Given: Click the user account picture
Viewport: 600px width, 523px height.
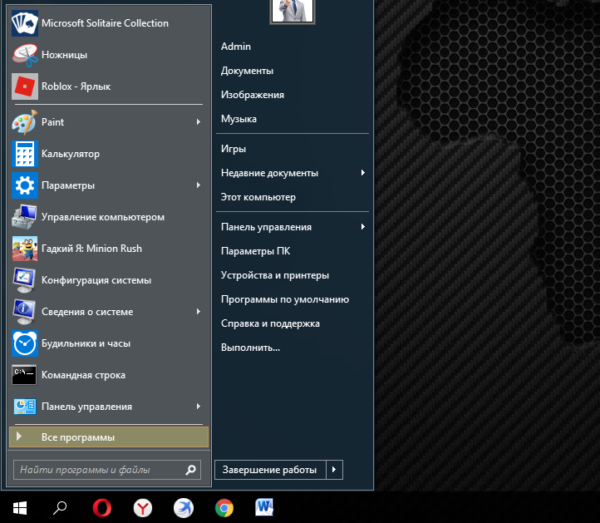Looking at the screenshot, I should click(x=293, y=11).
